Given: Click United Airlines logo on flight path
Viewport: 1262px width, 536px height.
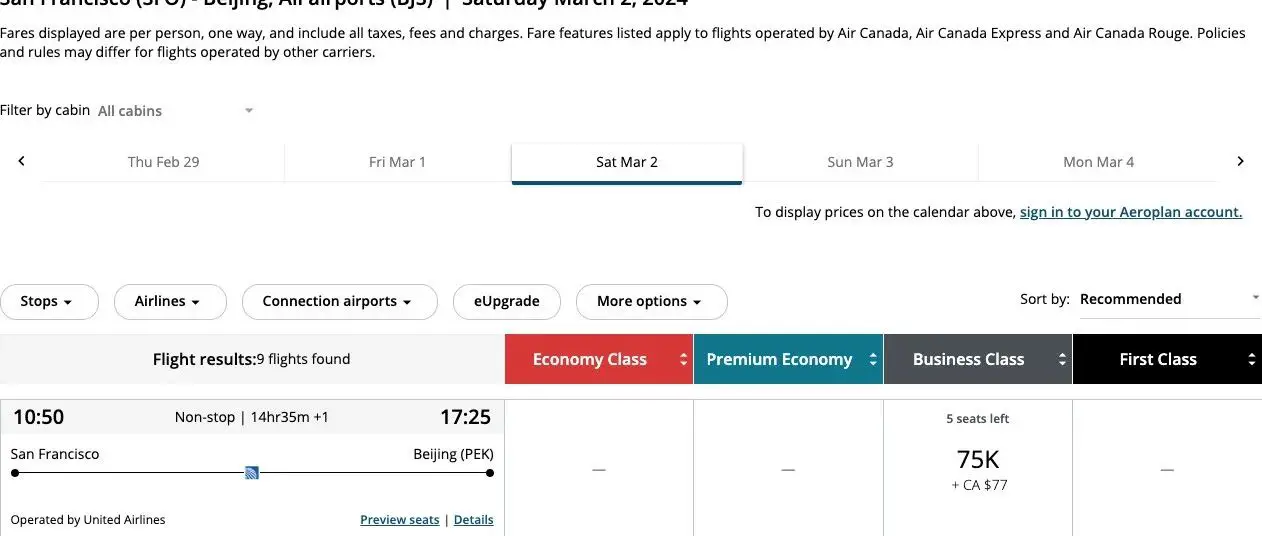Looking at the screenshot, I should (252, 473).
